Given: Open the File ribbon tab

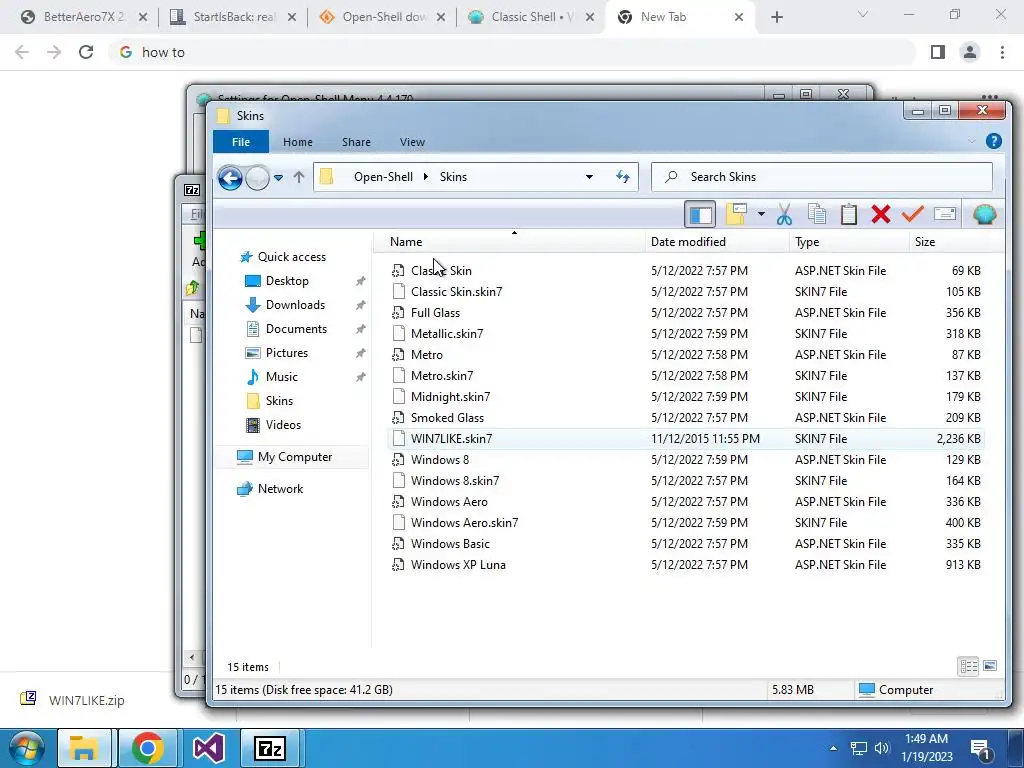Looking at the screenshot, I should click(x=240, y=142).
